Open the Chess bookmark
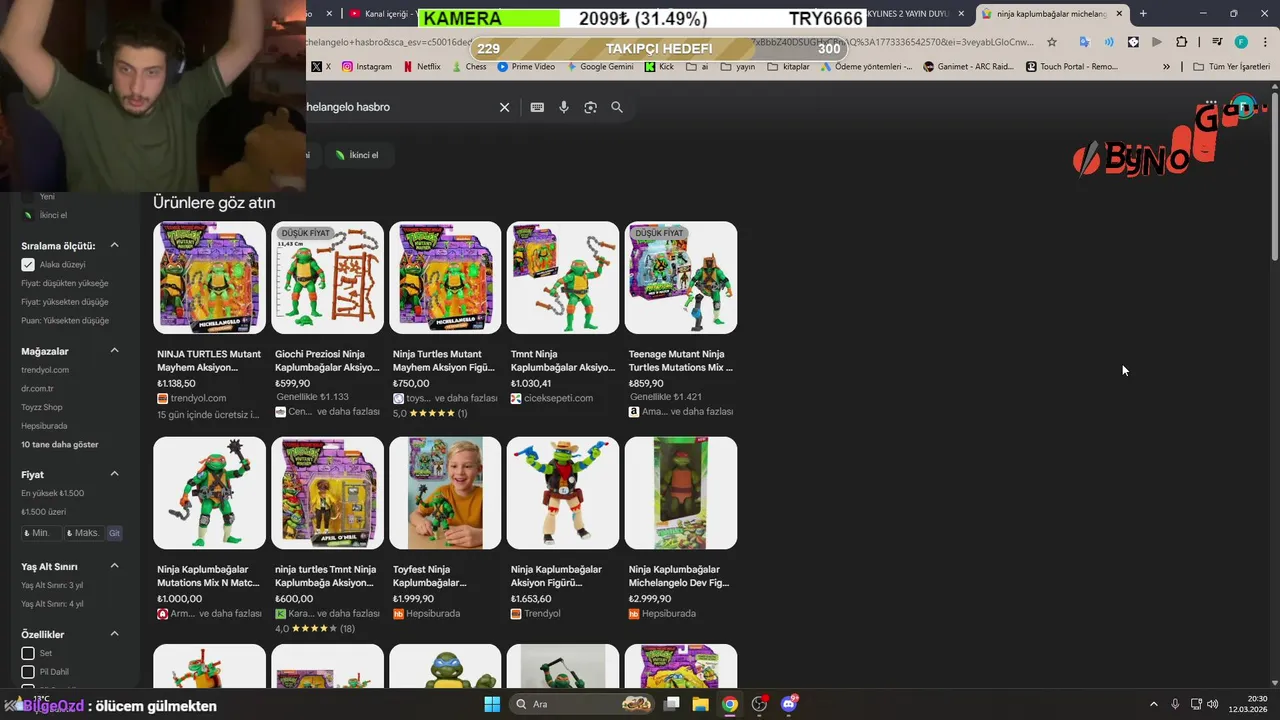Screen dimensions: 1280x720 pos(469,67)
